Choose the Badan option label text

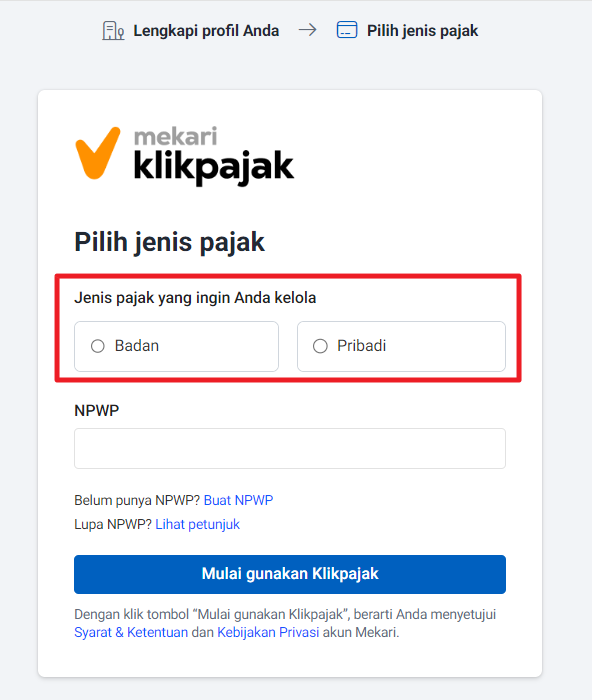[137, 346]
